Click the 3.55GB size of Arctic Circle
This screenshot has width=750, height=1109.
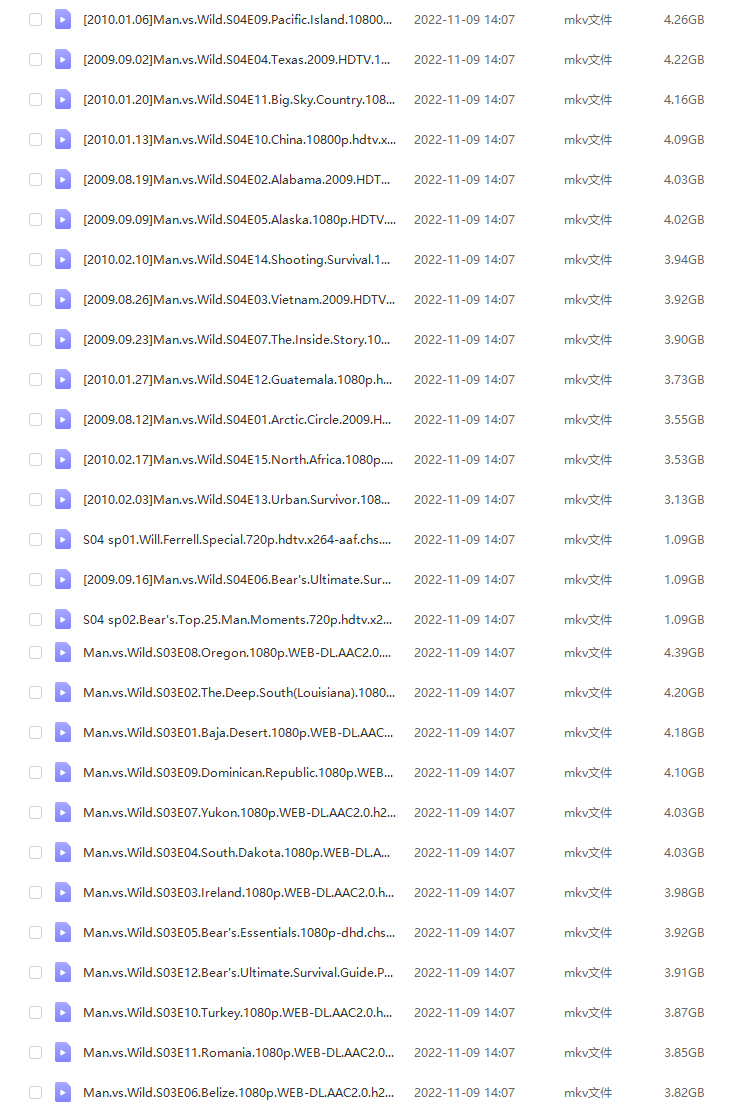coord(683,419)
